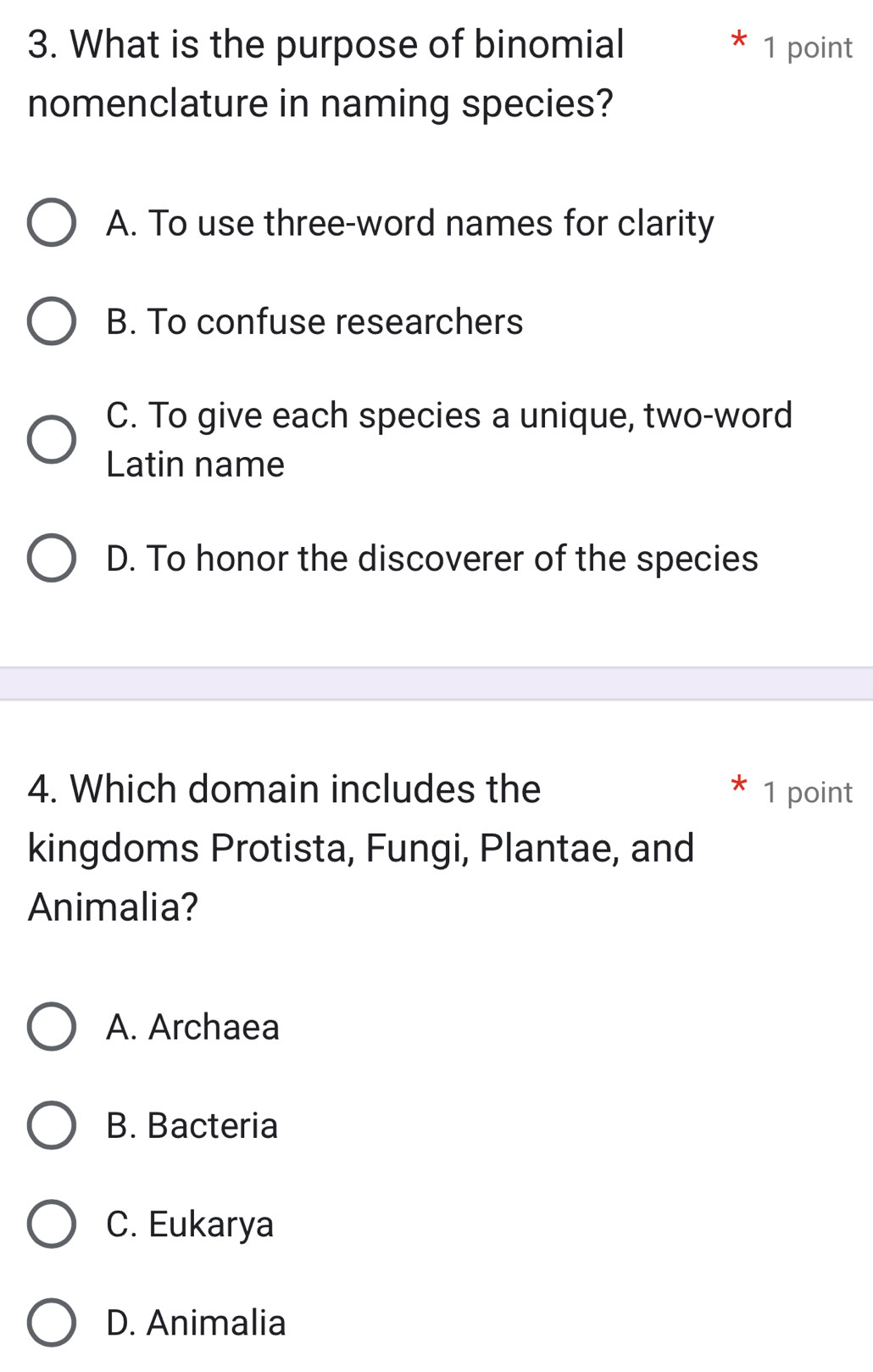Click the answer text 'D. To honor the discoverer'

pyautogui.click(x=432, y=558)
